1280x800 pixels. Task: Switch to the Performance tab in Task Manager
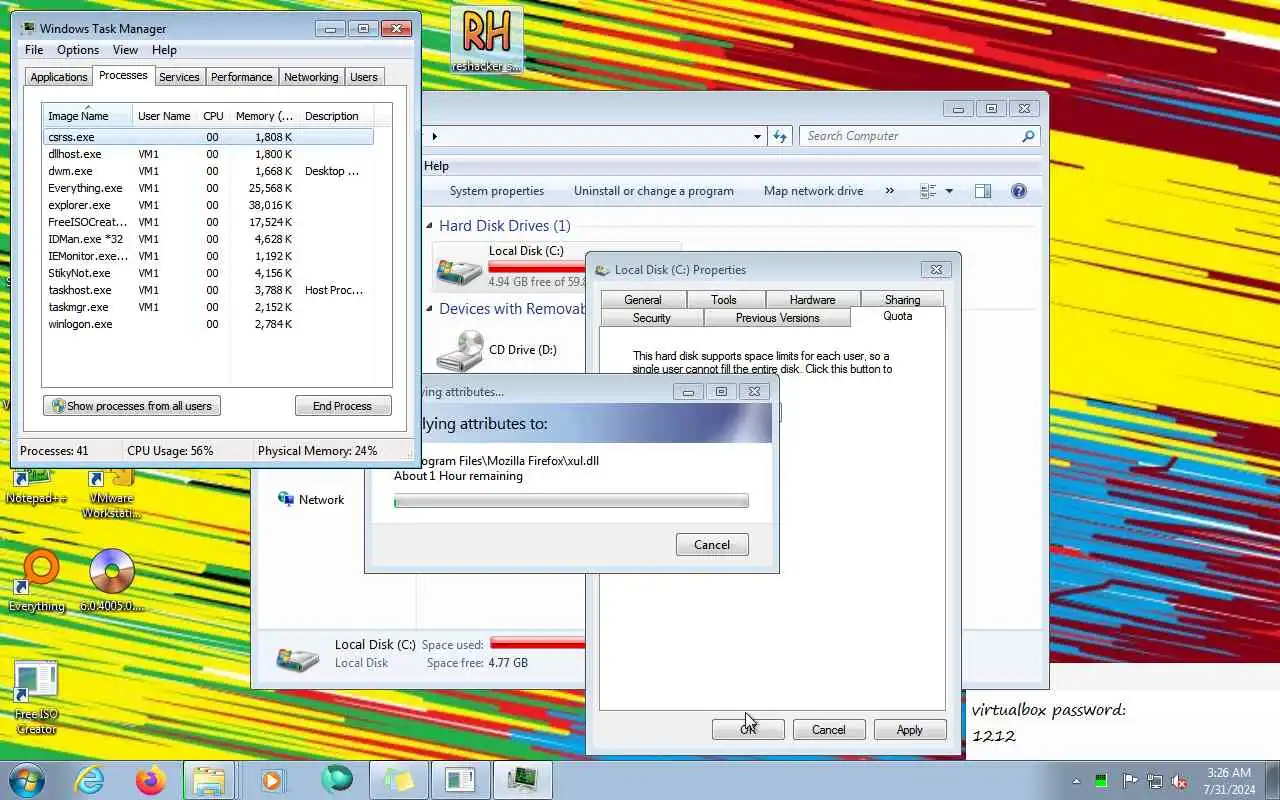pos(241,77)
